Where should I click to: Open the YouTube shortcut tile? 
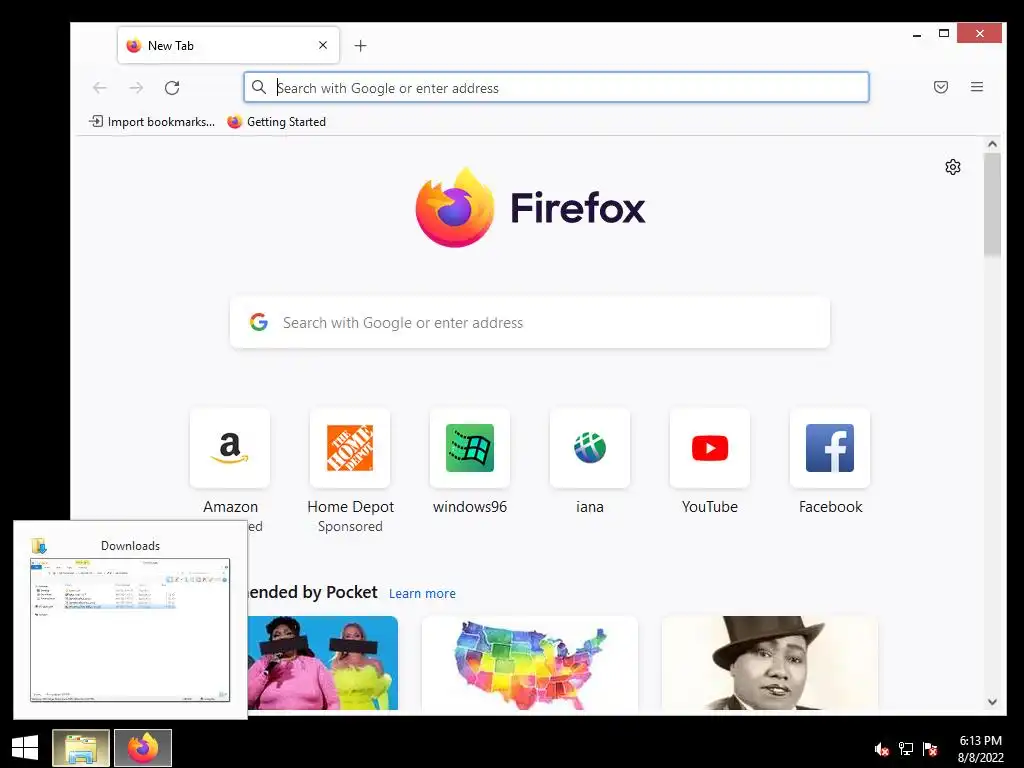tap(710, 449)
